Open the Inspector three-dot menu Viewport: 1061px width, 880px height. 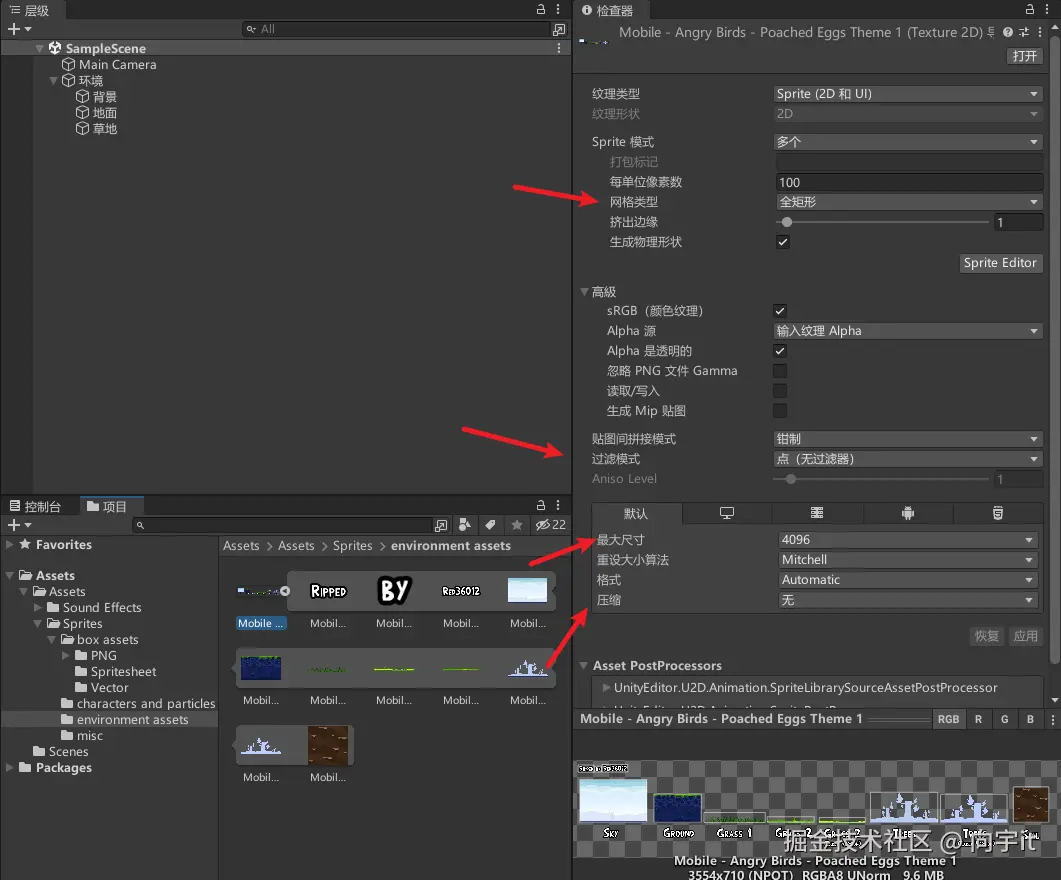(x=1046, y=9)
